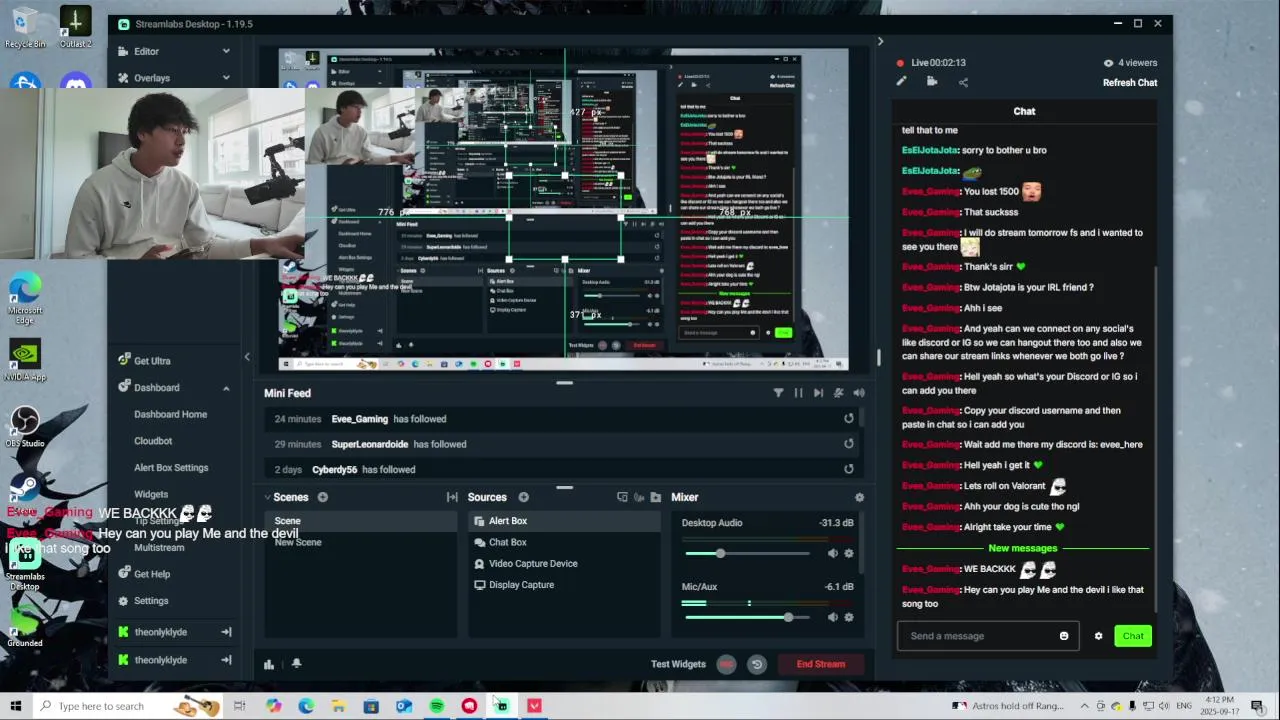This screenshot has width=1280, height=720.
Task: Share the stream link
Action: tap(963, 82)
